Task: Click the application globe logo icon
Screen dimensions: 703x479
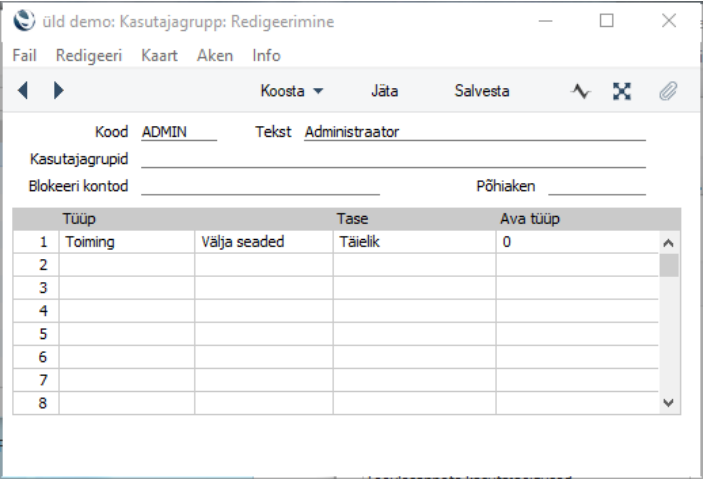Action: tap(24, 21)
